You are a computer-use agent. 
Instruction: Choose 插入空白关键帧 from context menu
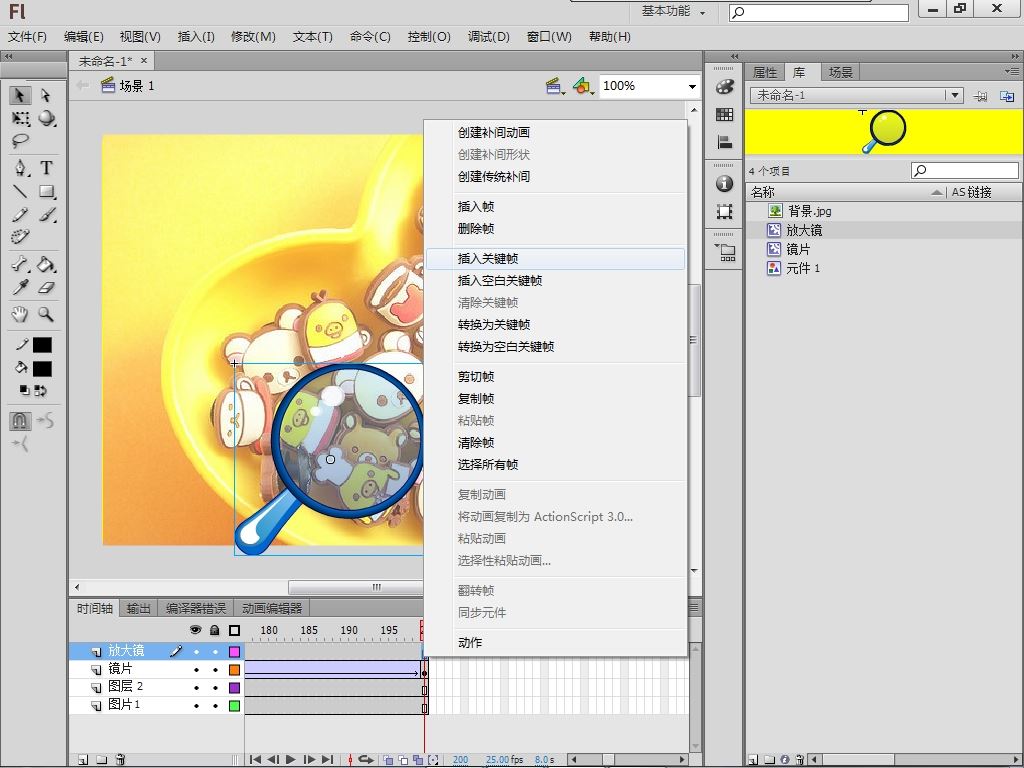556,281
